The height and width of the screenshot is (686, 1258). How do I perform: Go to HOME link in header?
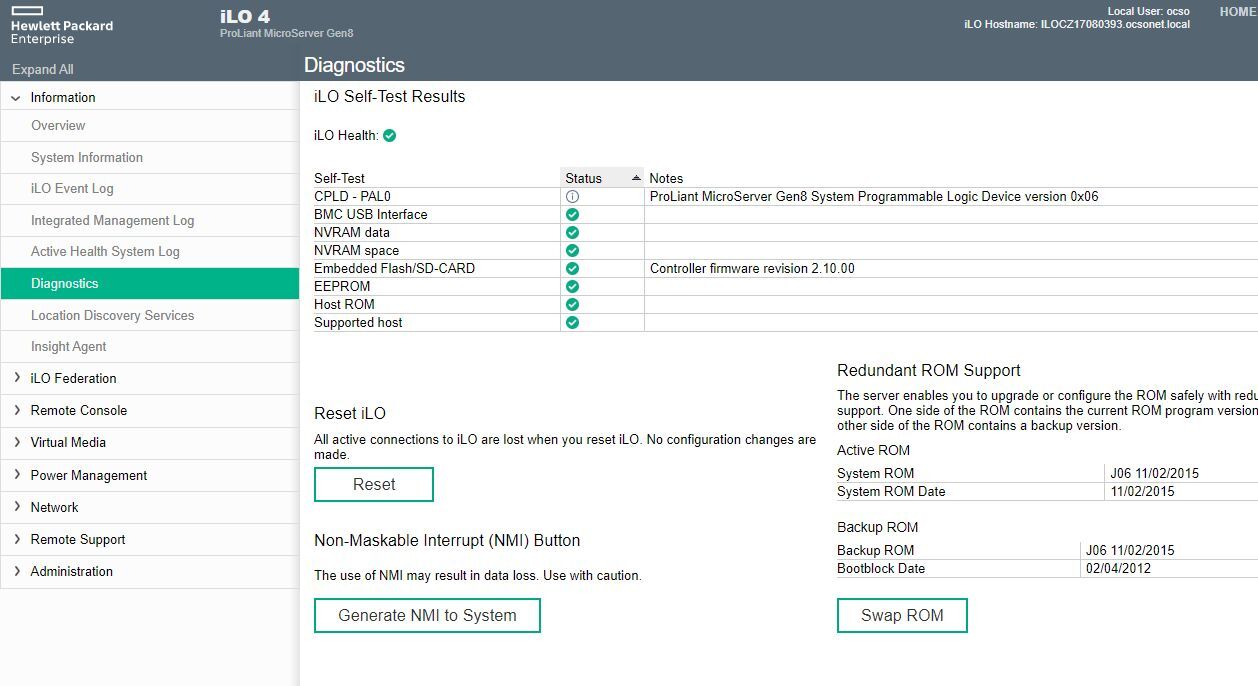tap(1238, 12)
